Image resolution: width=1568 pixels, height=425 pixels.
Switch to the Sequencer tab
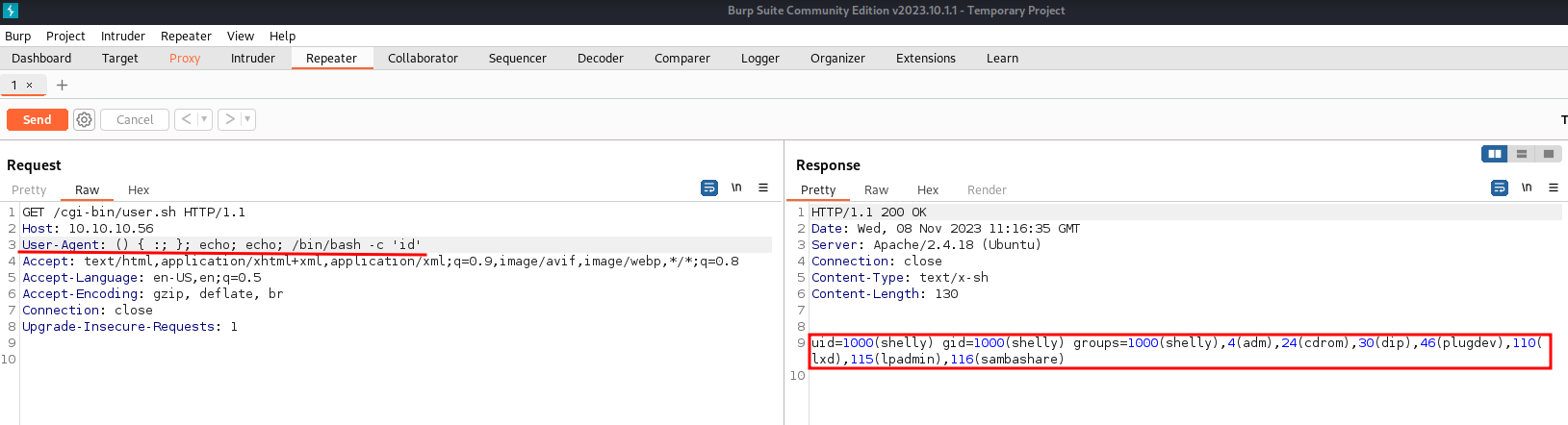point(518,58)
